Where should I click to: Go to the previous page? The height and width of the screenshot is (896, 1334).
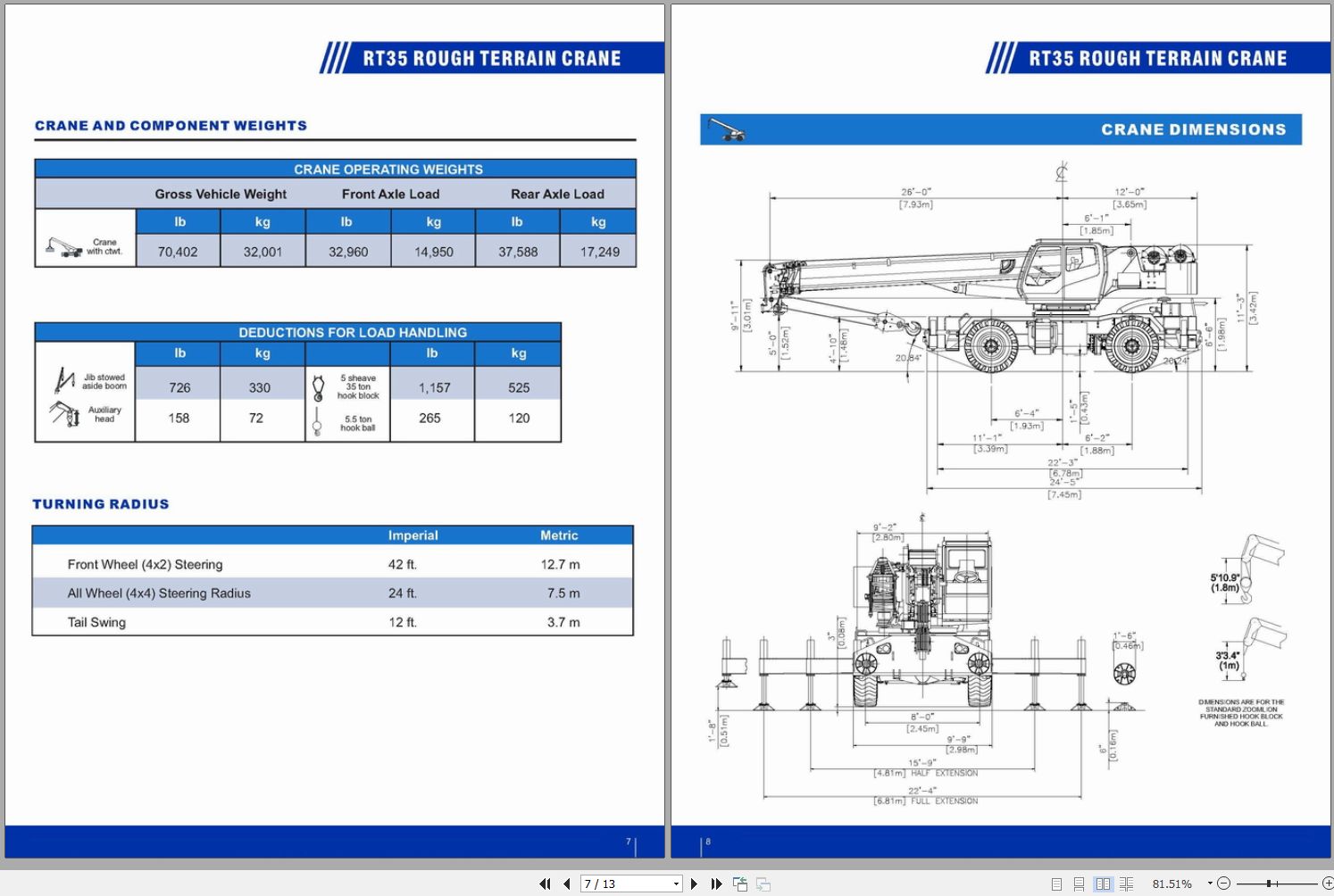point(567,884)
